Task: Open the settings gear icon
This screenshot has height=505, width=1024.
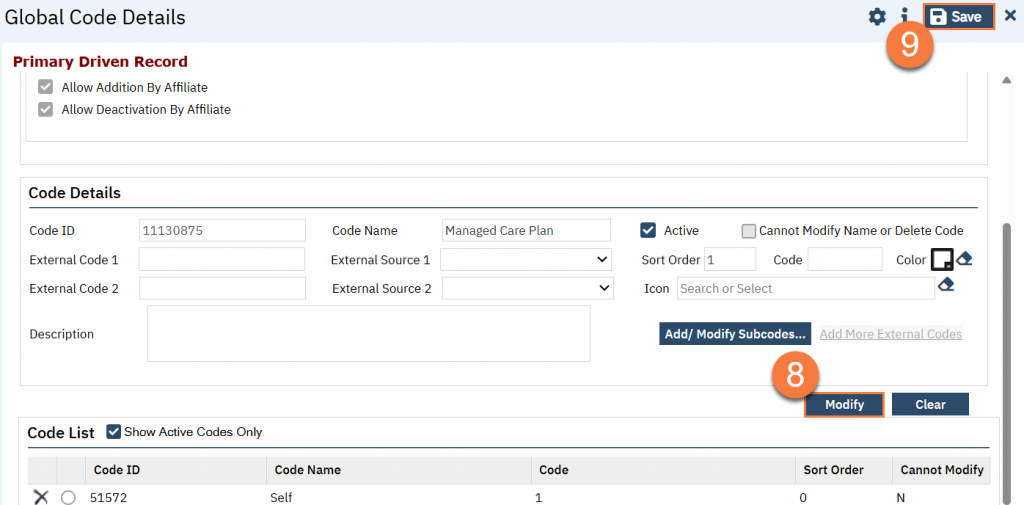Action: point(877,17)
